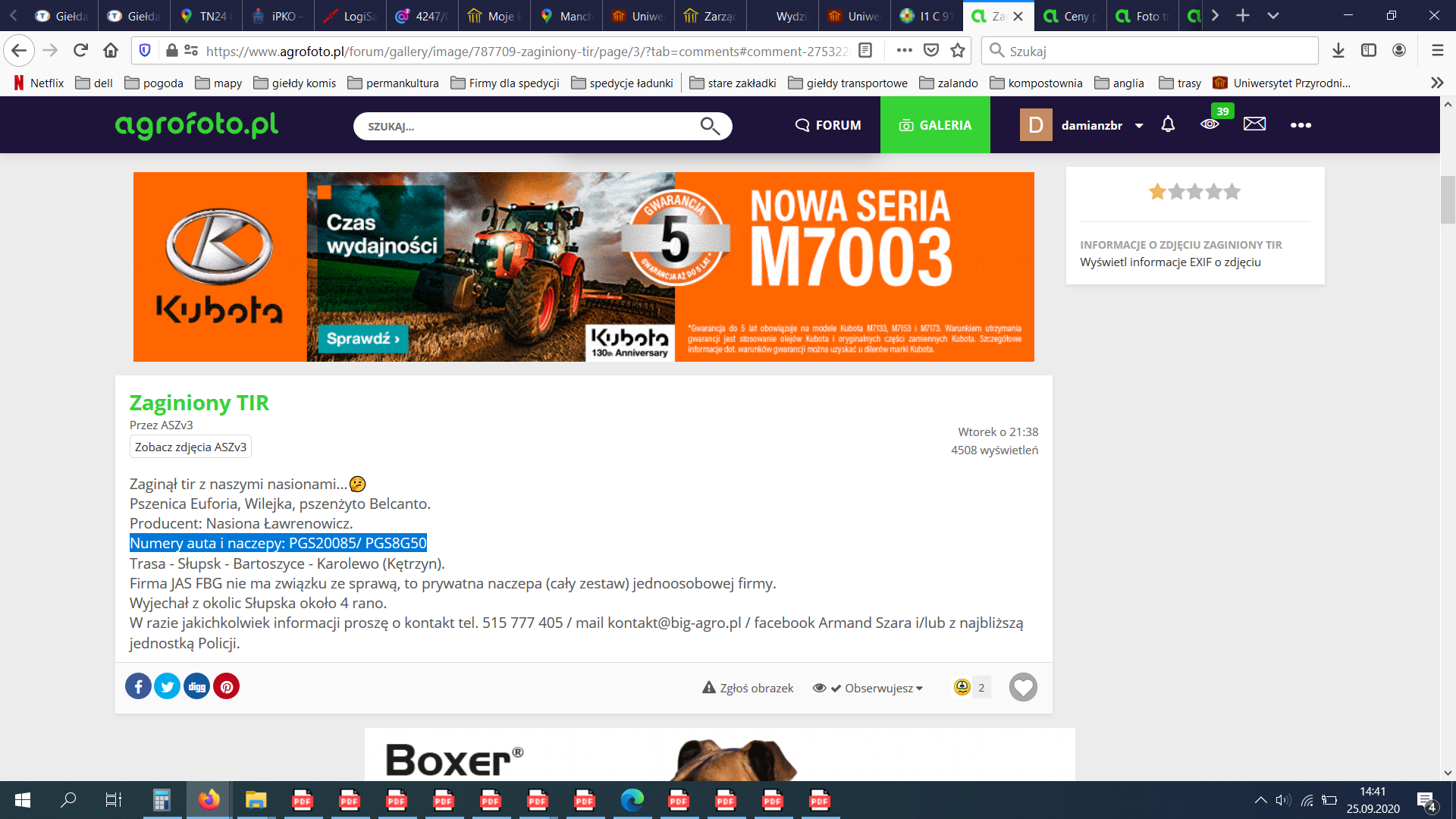Screen dimensions: 1456x819
Task: Click Zobacz zdjęcia ASZv3 button
Action: click(x=190, y=447)
